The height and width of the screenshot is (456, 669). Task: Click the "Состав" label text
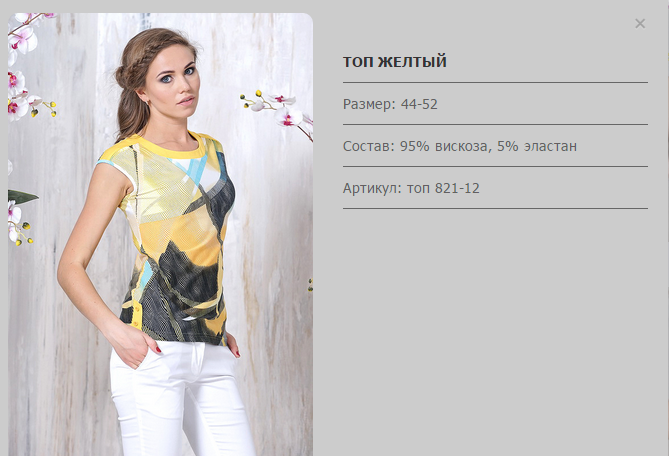(369, 146)
